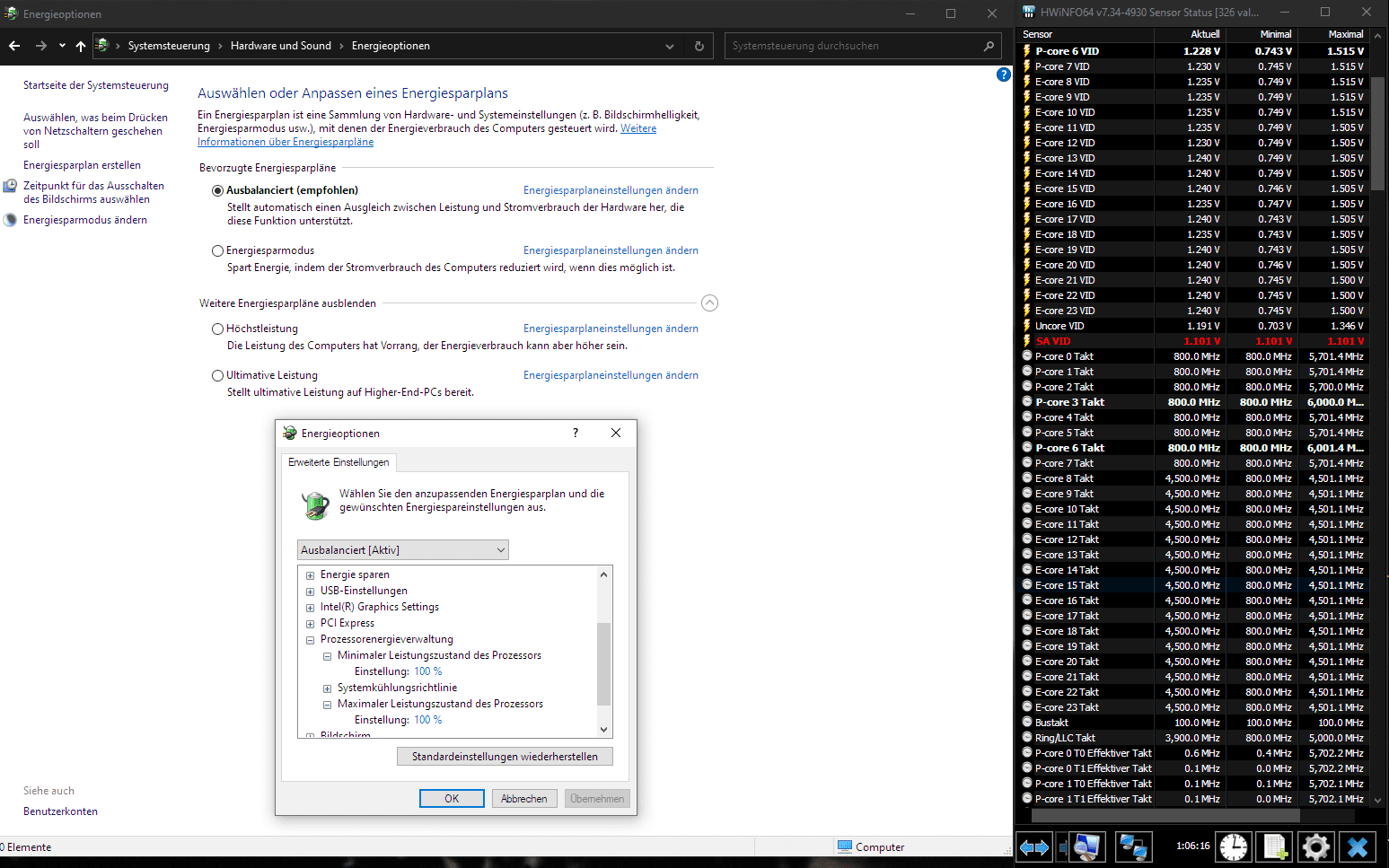The image size is (1389, 868).
Task: Click the lightning icon beside Uncore VID
Action: click(1027, 326)
